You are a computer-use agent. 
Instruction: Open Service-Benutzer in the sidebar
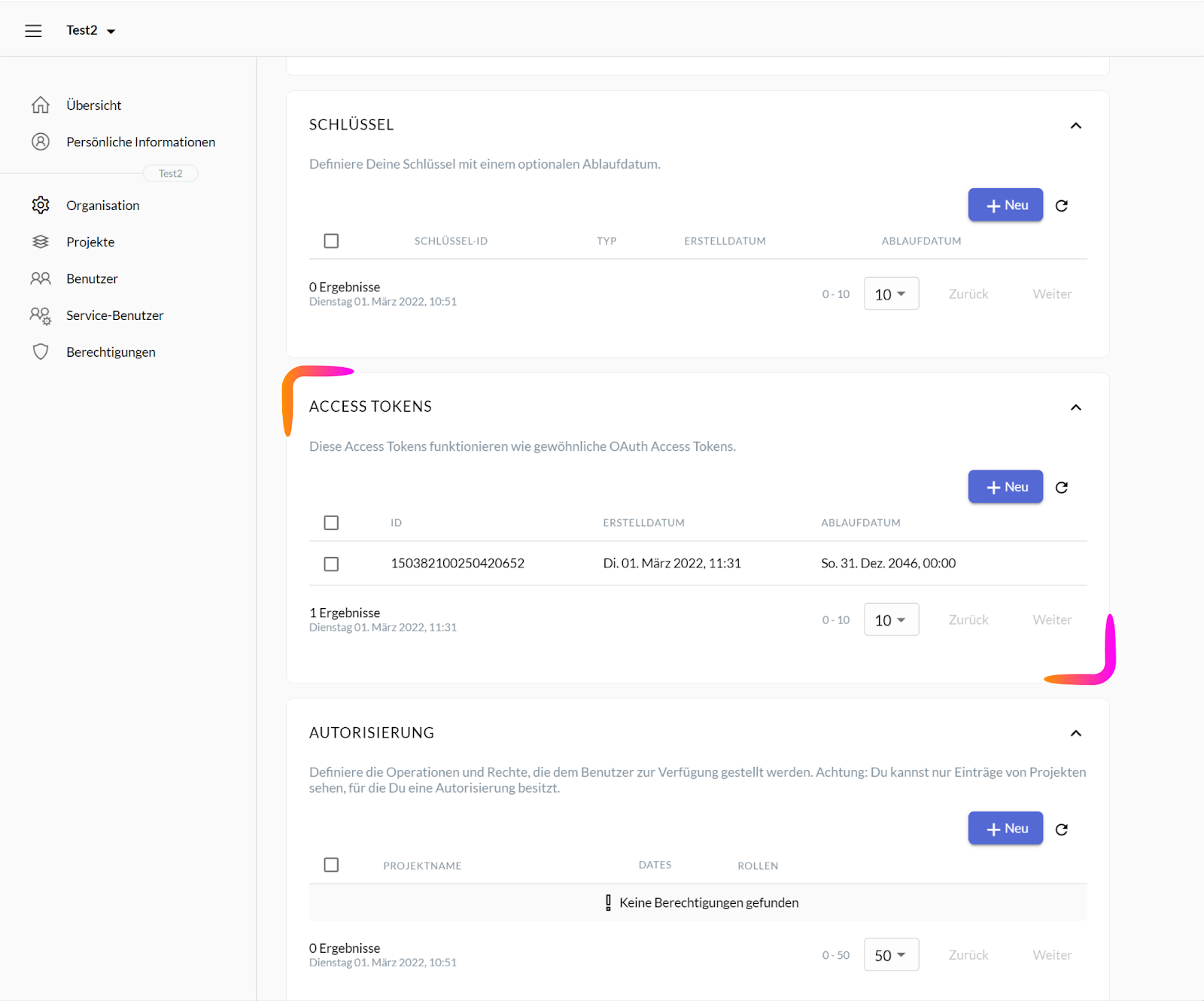pos(114,315)
